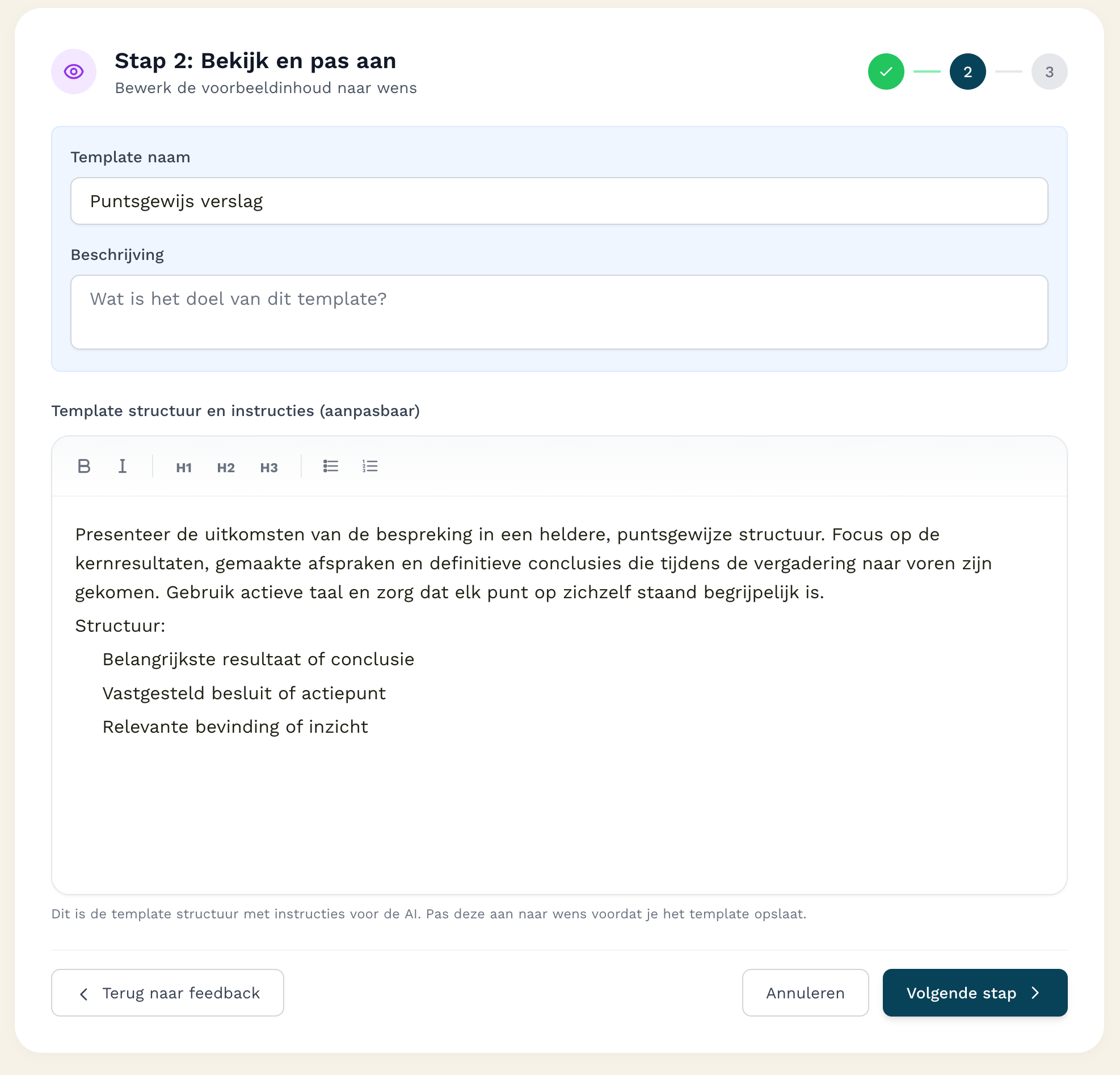Apply H3 heading style
This screenshot has width=1120, height=1075.
pyautogui.click(x=268, y=468)
